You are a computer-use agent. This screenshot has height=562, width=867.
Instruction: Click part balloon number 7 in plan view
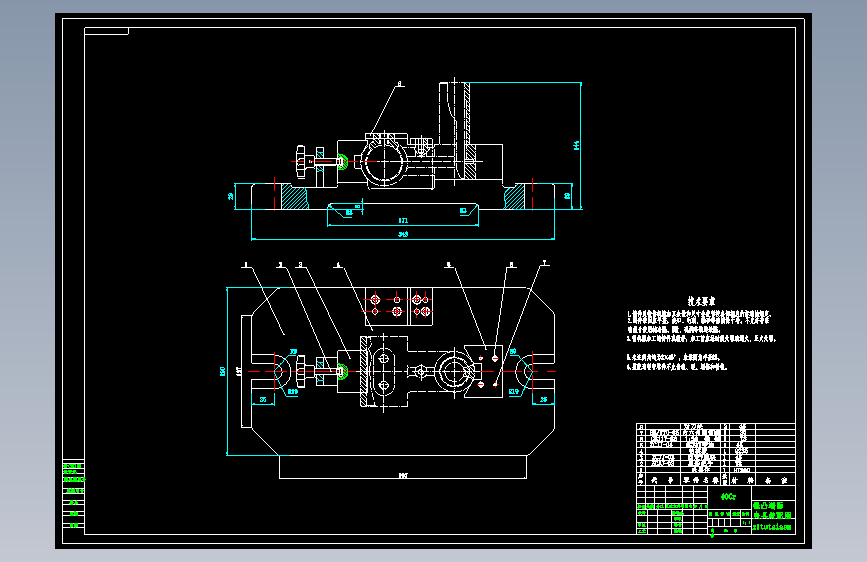[x=545, y=263]
